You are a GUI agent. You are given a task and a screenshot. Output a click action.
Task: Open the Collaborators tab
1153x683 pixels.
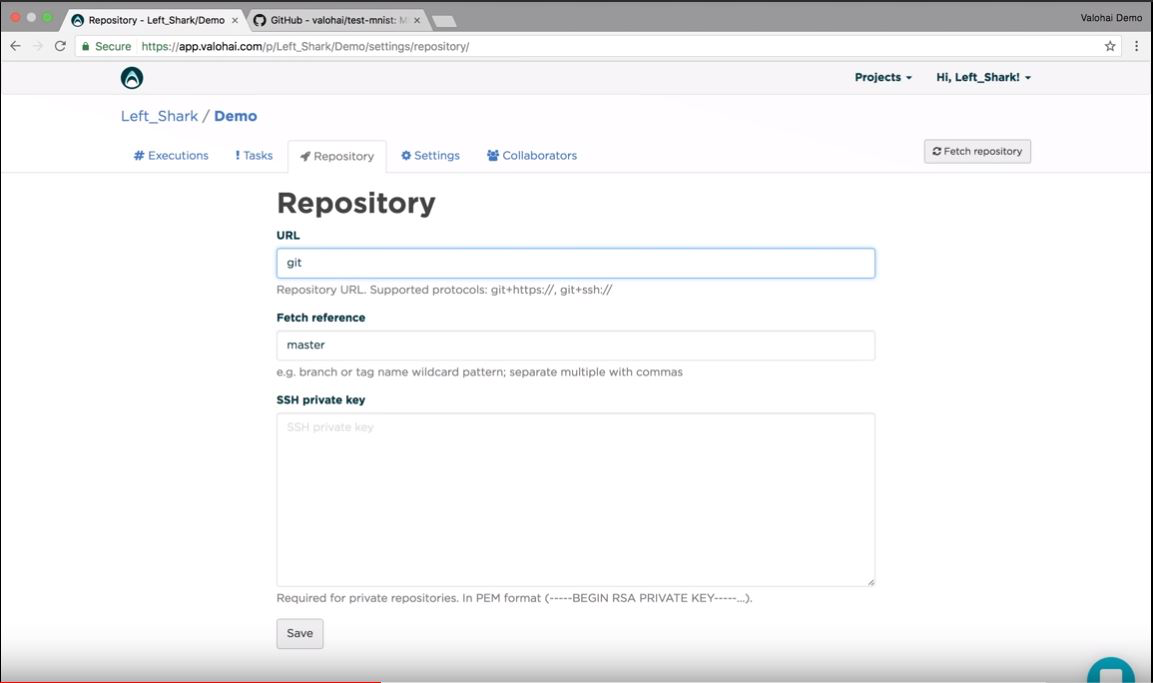(x=532, y=156)
